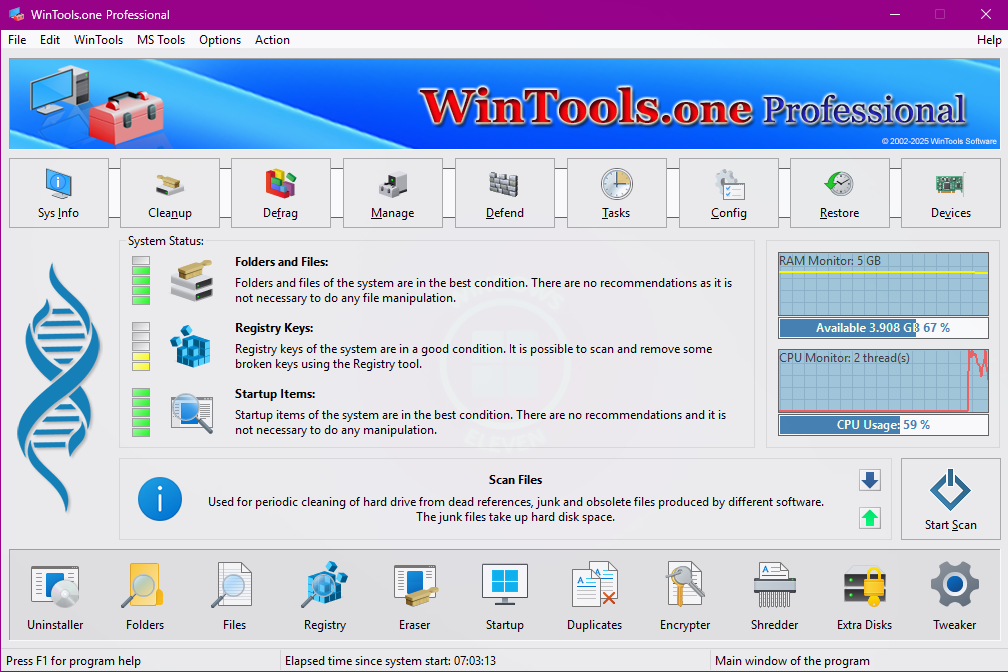The width and height of the screenshot is (1008, 672).
Task: Launch the Duplicates finder tool
Action: click(595, 596)
